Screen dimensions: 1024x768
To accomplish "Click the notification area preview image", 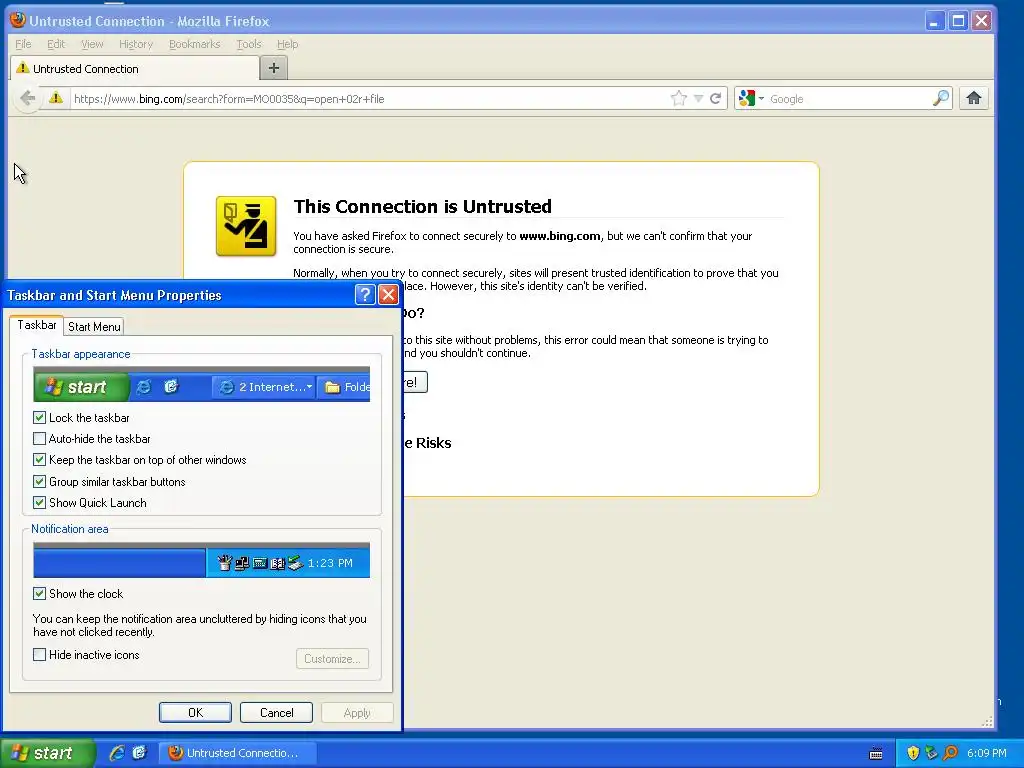I will coord(201,560).
